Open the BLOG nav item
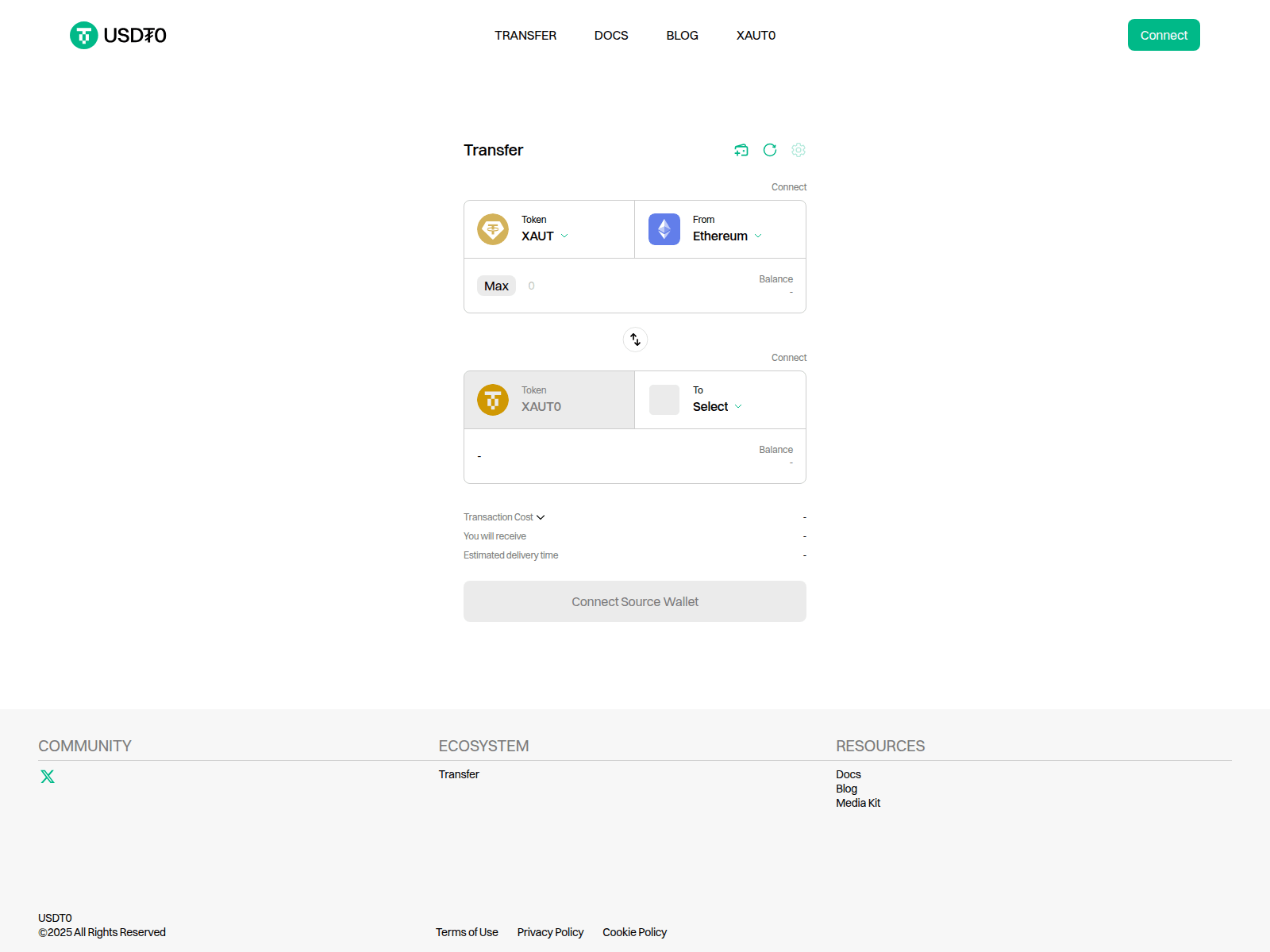Image resolution: width=1270 pixels, height=952 pixels. pyautogui.click(x=683, y=35)
